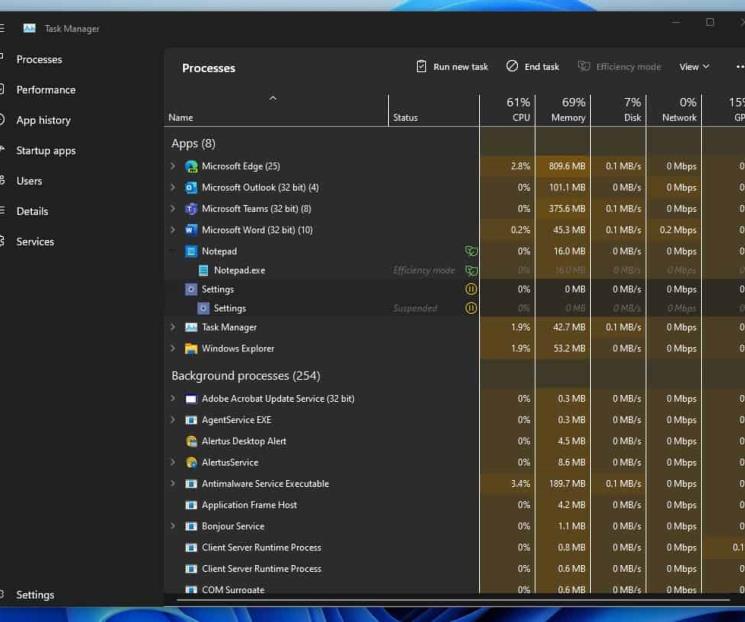Click the AgentService EXE icon
The height and width of the screenshot is (622, 745).
point(191,420)
